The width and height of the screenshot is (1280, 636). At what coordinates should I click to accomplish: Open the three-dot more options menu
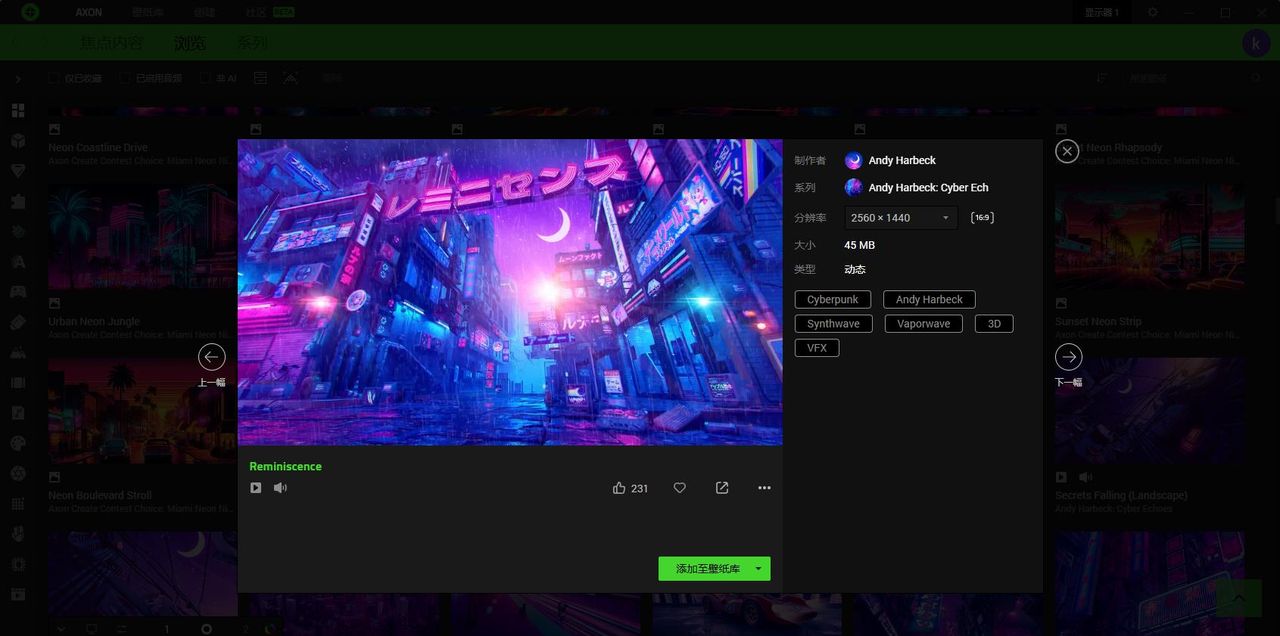click(765, 488)
